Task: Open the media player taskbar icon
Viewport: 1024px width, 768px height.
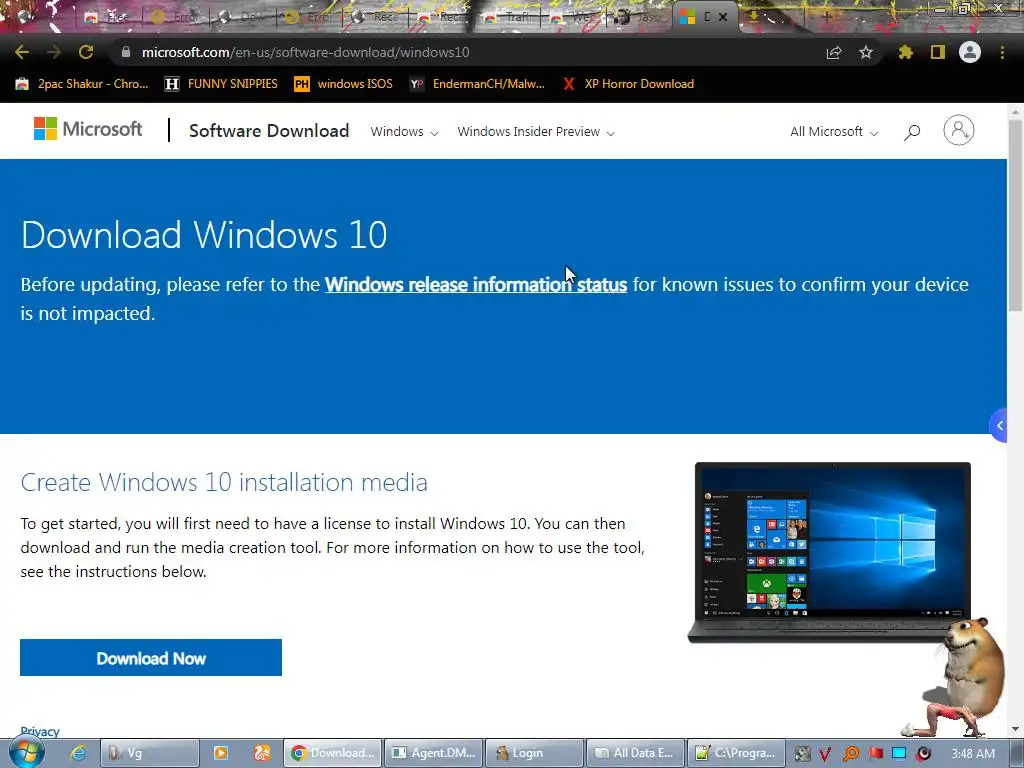Action: tap(221, 753)
